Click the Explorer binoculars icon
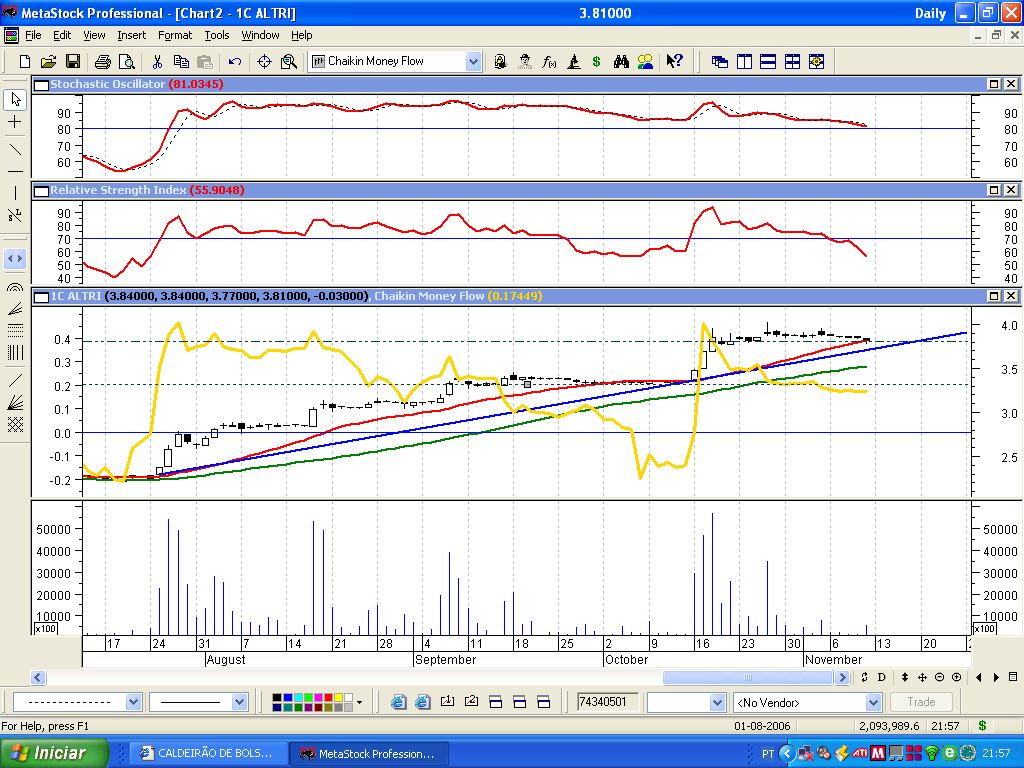Viewport: 1024px width, 768px height. (x=621, y=61)
